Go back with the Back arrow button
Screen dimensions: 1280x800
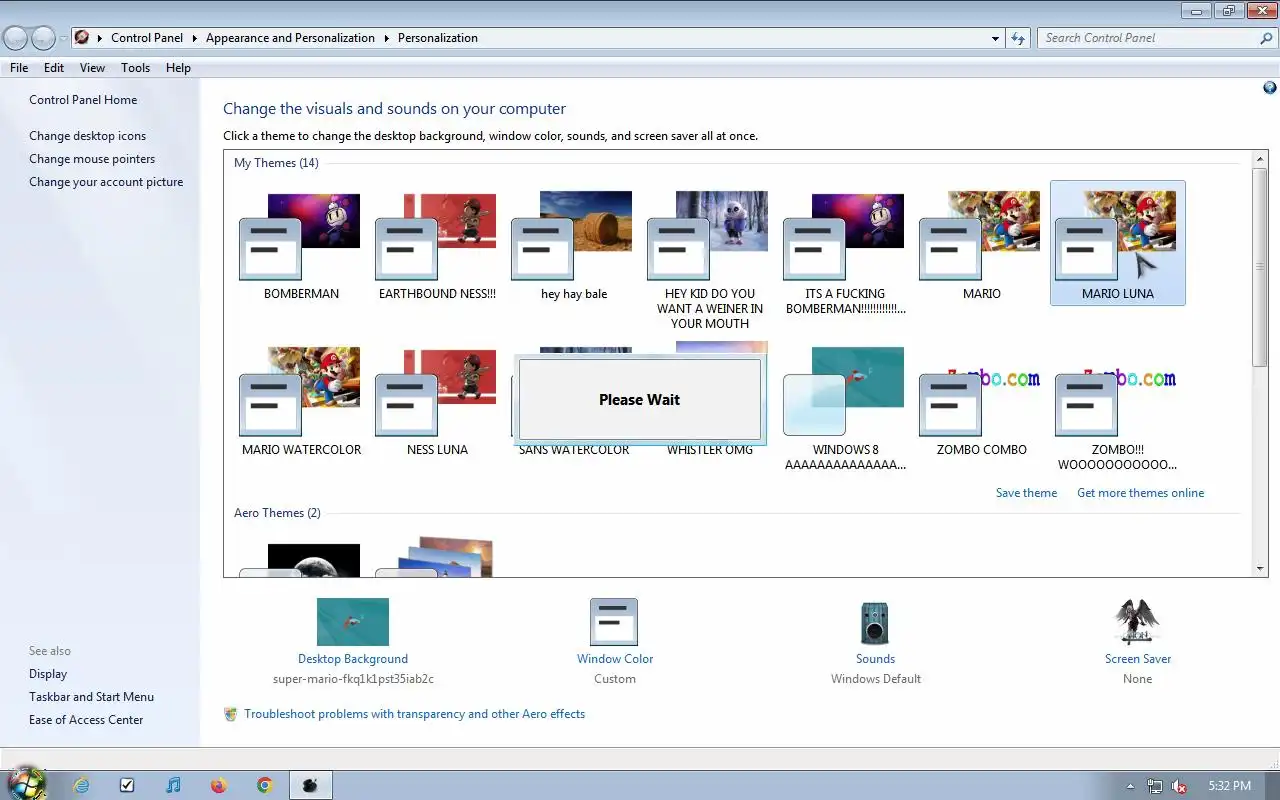coord(15,38)
